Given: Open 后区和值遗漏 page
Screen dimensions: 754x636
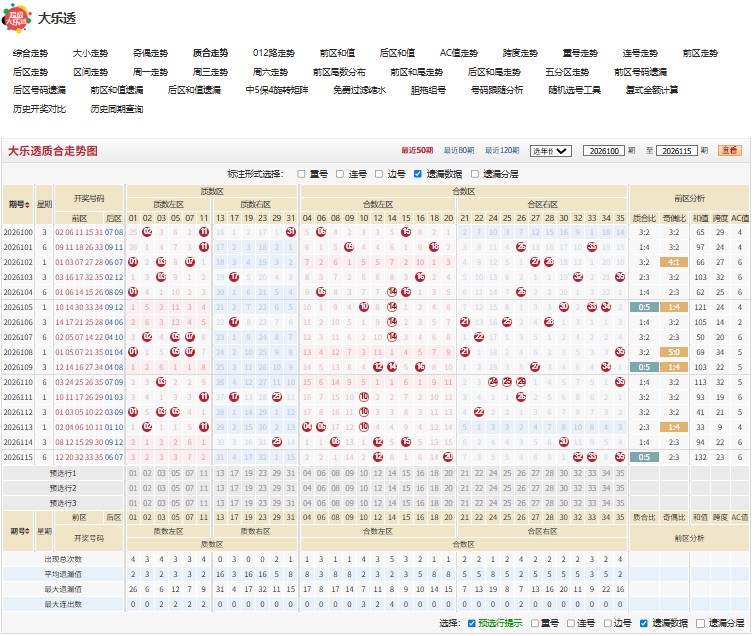Looking at the screenshot, I should (x=194, y=90).
